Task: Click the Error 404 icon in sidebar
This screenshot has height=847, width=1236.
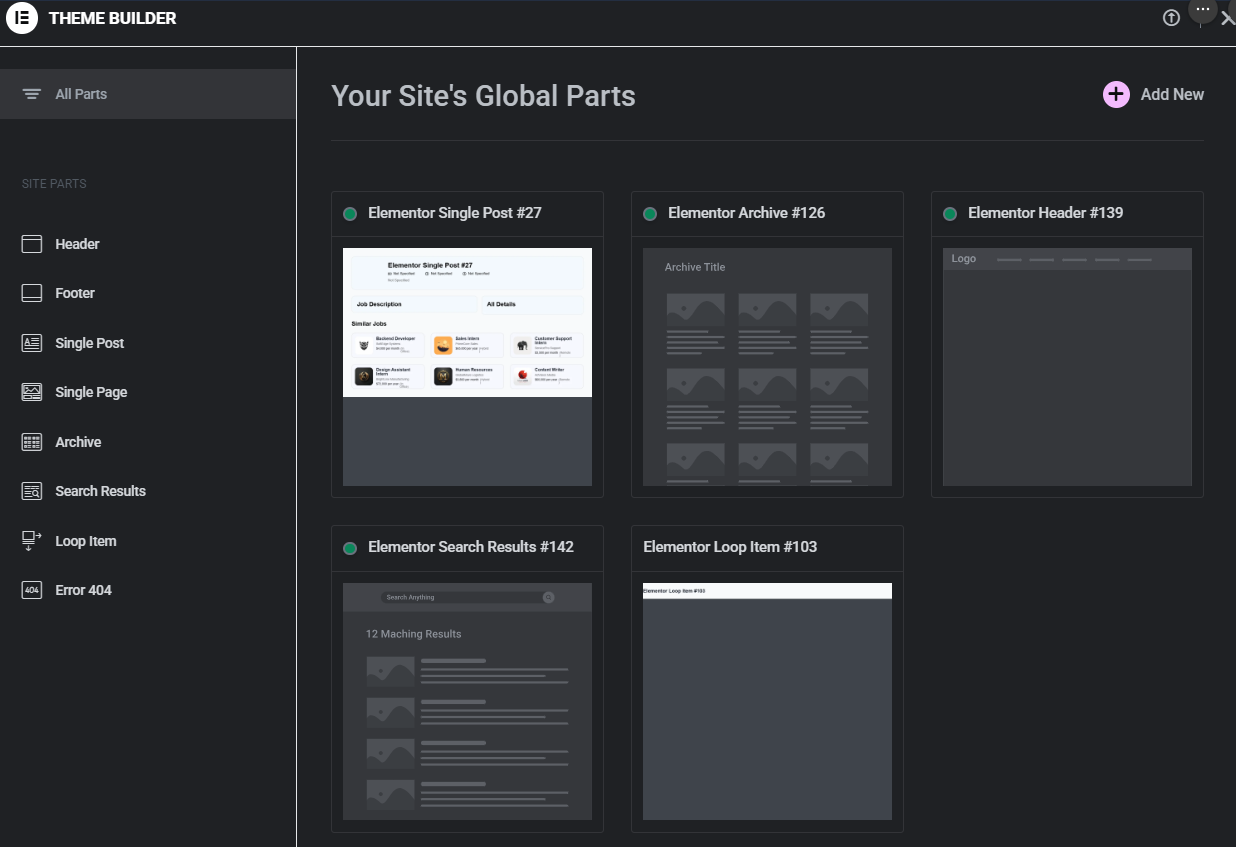Action: [32, 590]
